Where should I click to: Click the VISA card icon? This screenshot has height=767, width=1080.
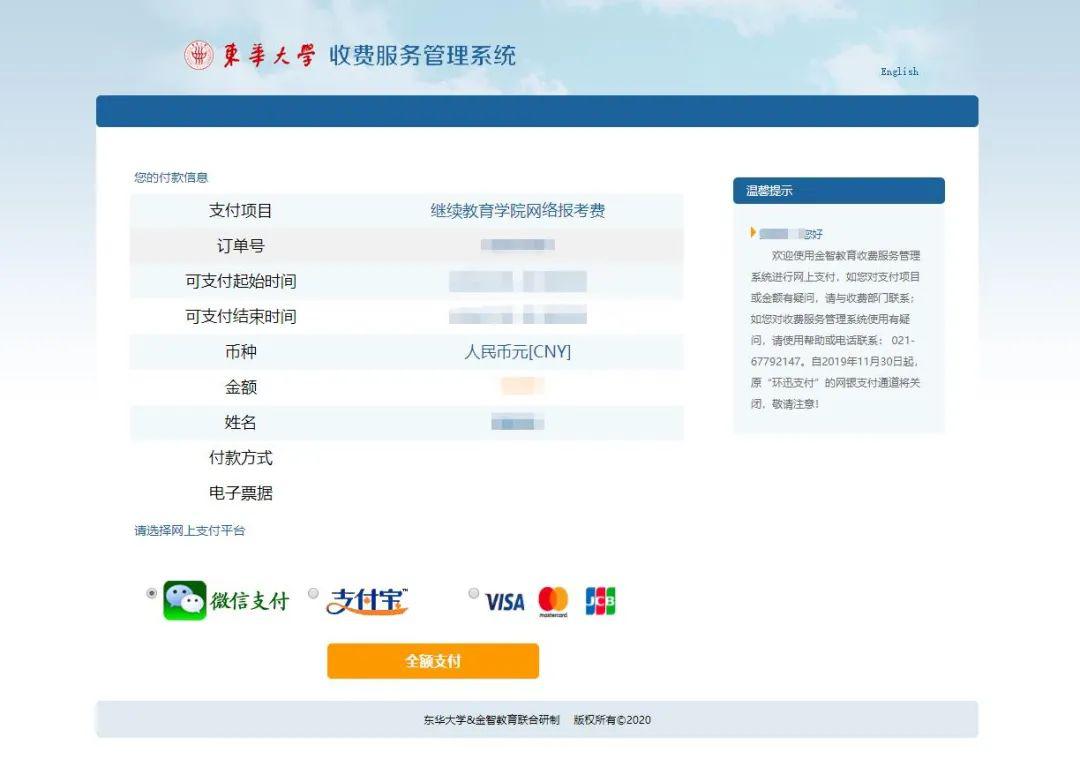pos(505,602)
